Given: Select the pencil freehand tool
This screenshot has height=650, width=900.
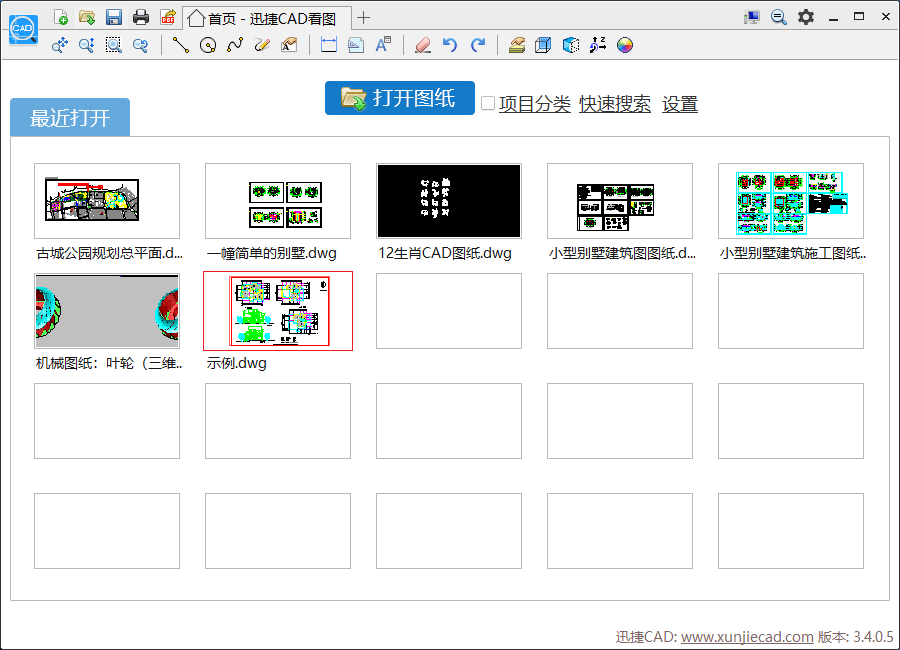Looking at the screenshot, I should click(262, 45).
